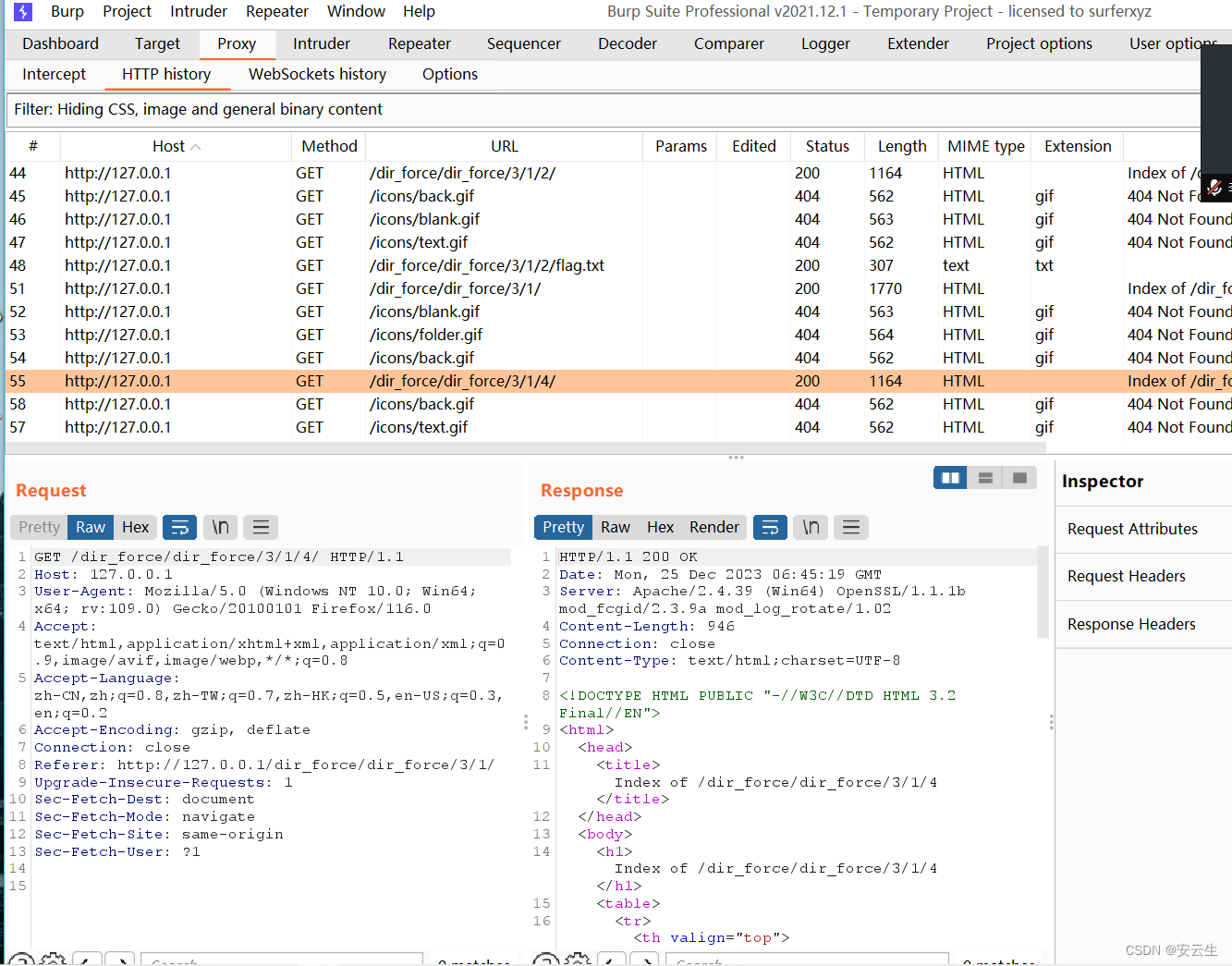
Task: Open Window menu
Action: 356,11
